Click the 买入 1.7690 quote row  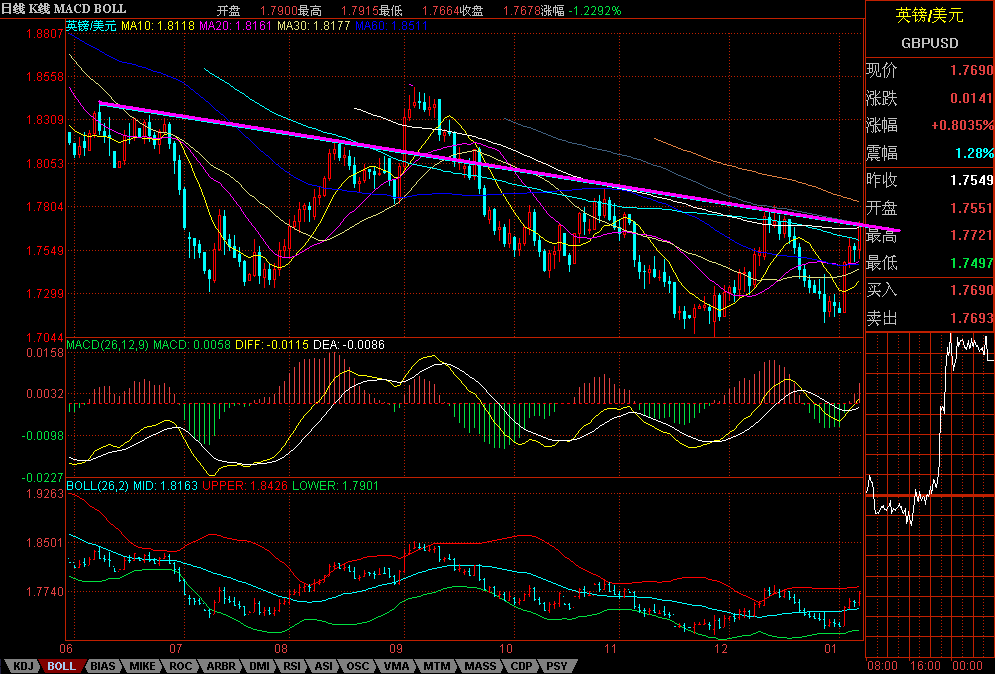[930, 290]
